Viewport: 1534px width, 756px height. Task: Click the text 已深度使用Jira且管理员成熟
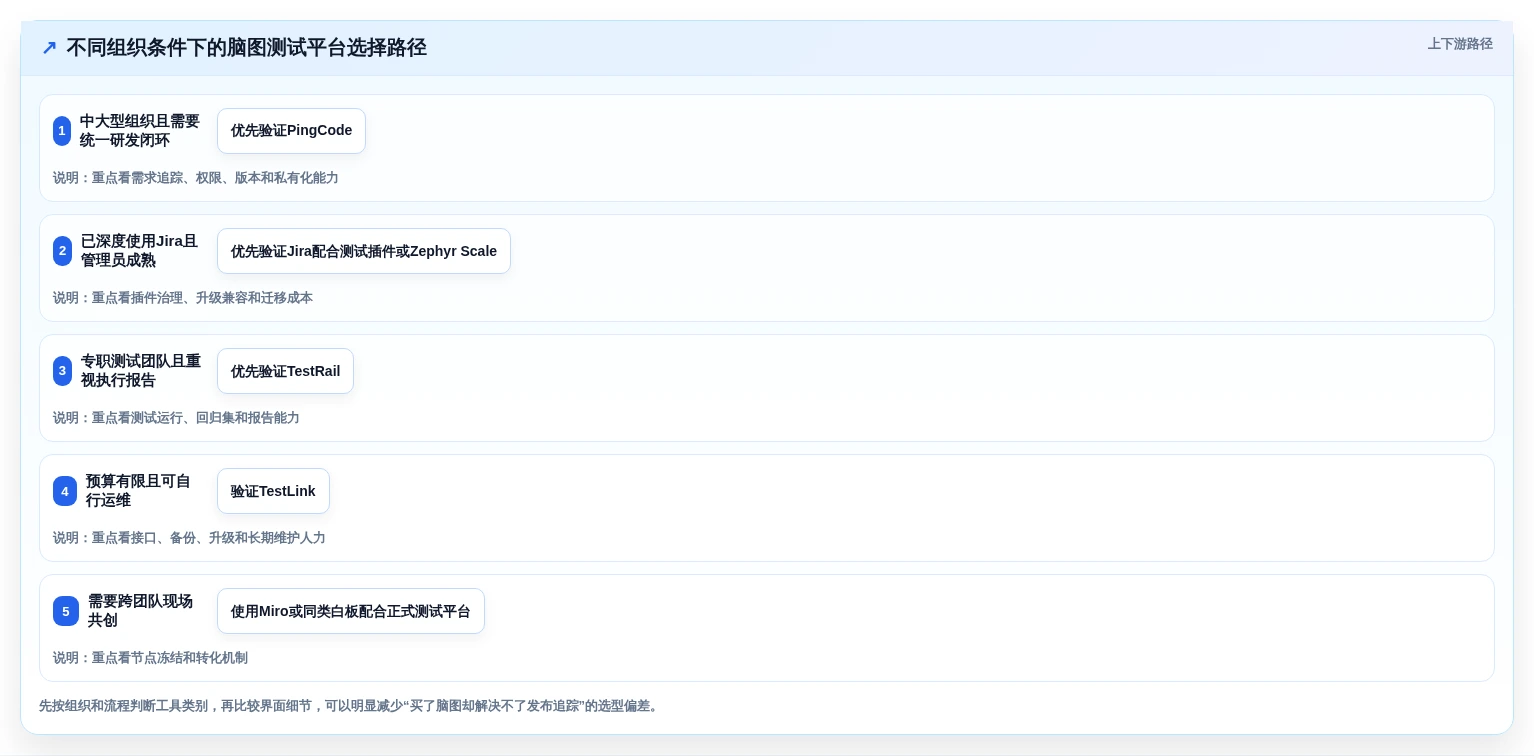pos(140,251)
